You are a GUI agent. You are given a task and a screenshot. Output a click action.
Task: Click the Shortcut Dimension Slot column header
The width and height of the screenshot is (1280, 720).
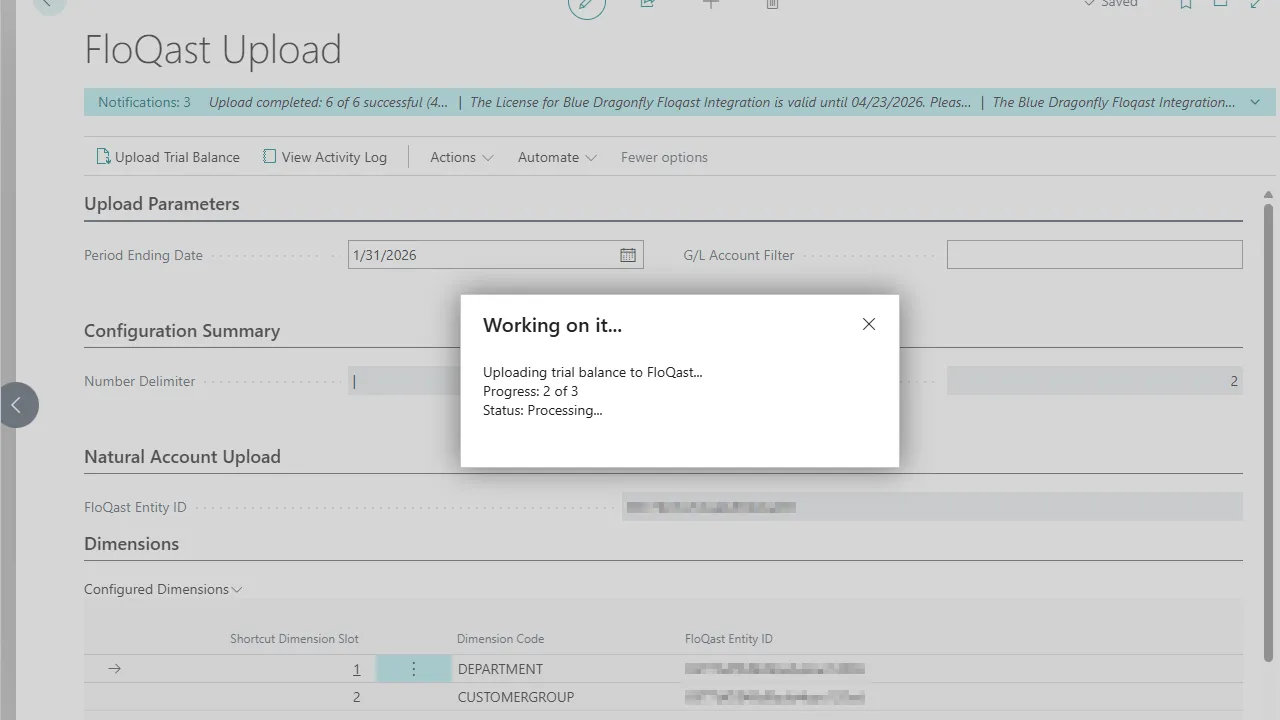pos(294,638)
